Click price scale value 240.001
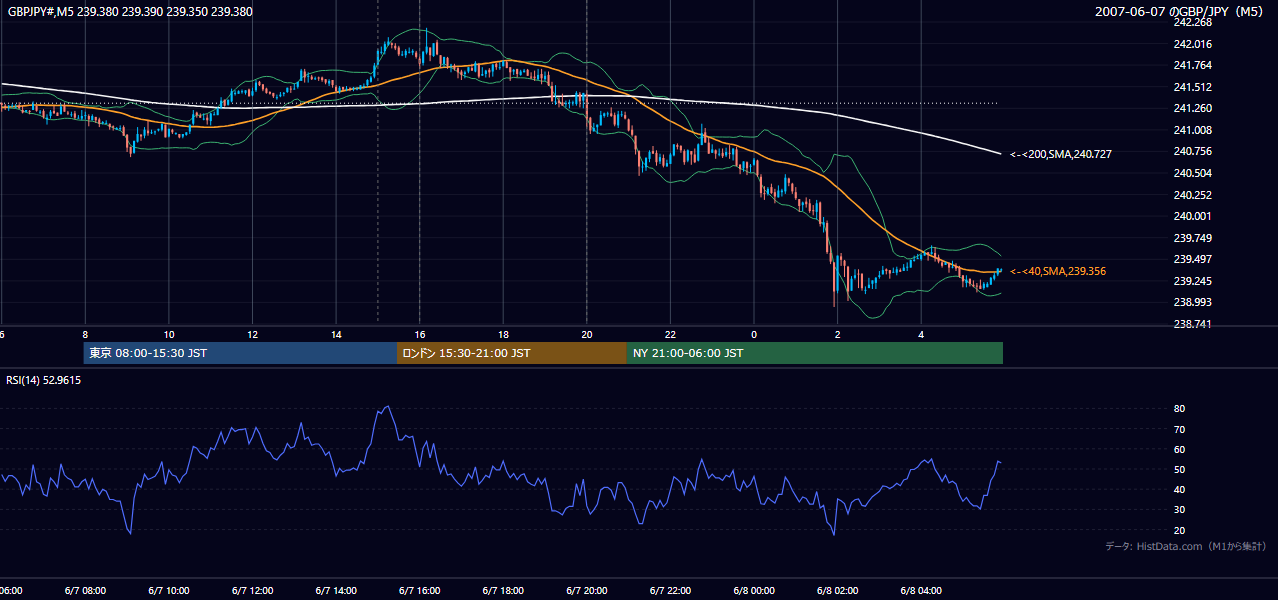Screen dimensions: 1278x600 tap(1192, 216)
